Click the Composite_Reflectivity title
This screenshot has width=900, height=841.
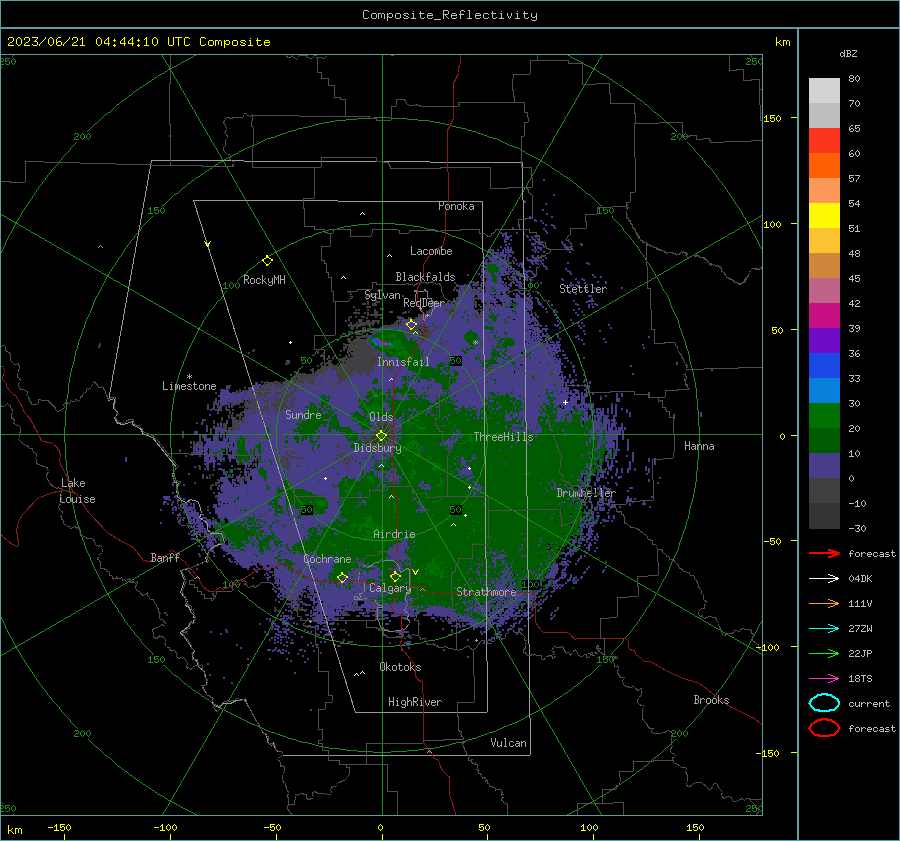coord(450,15)
